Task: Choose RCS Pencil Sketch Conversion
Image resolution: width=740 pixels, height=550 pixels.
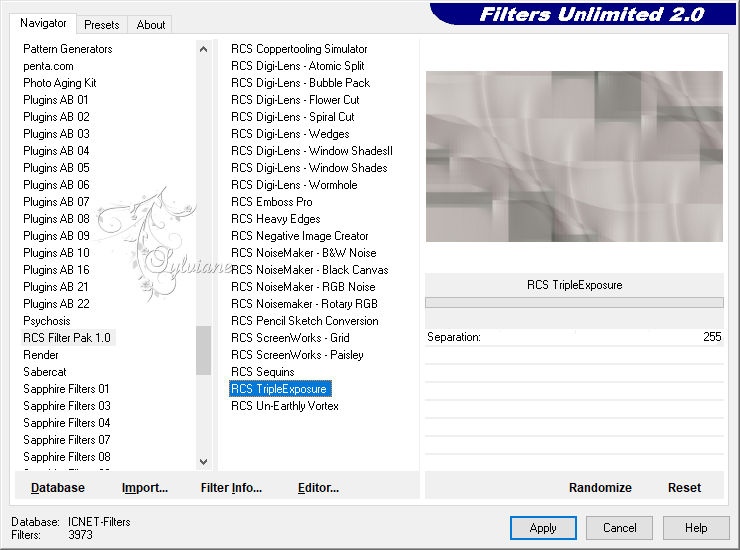Action: [x=305, y=321]
